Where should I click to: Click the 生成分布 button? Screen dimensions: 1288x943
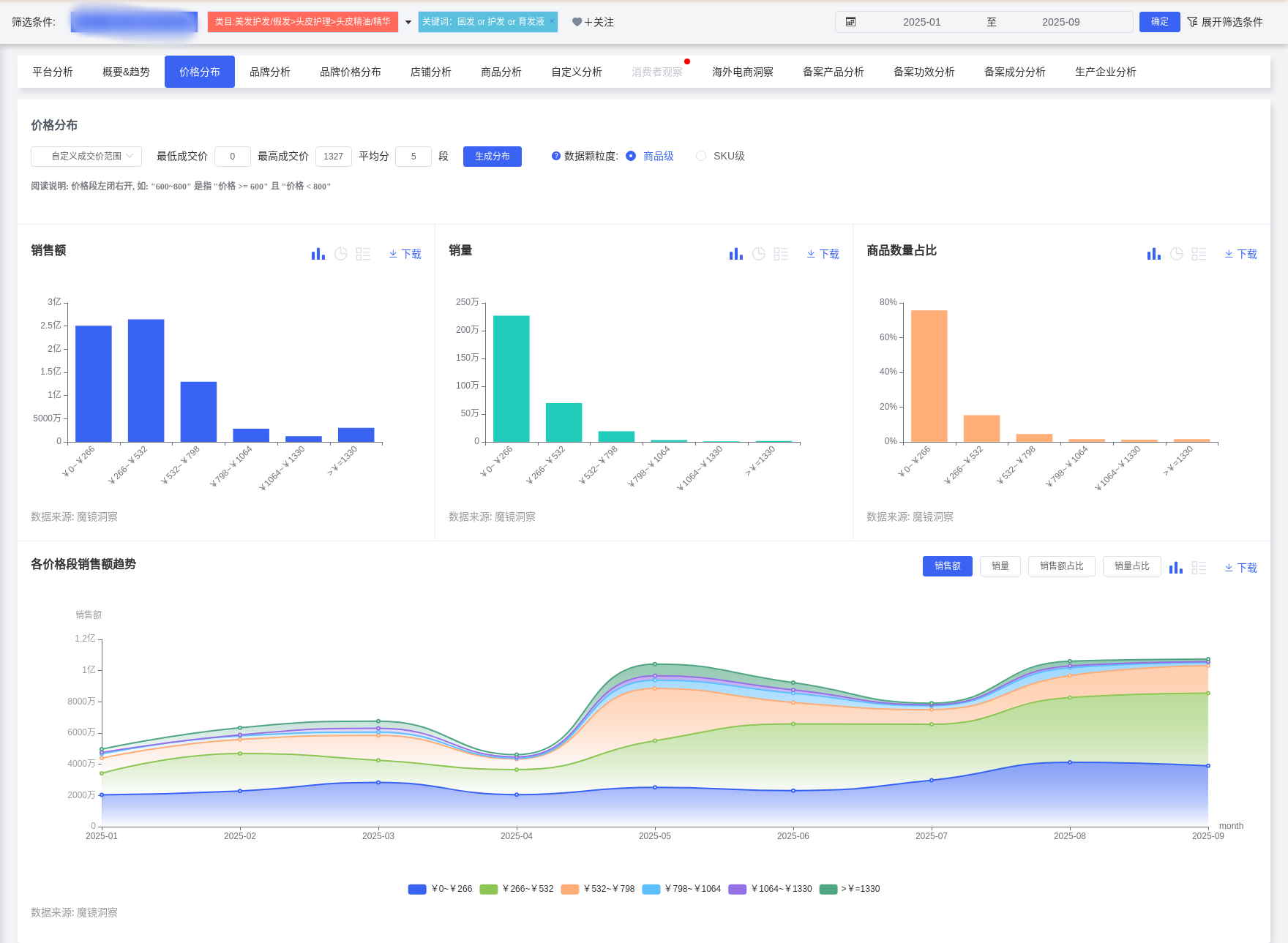(x=492, y=157)
